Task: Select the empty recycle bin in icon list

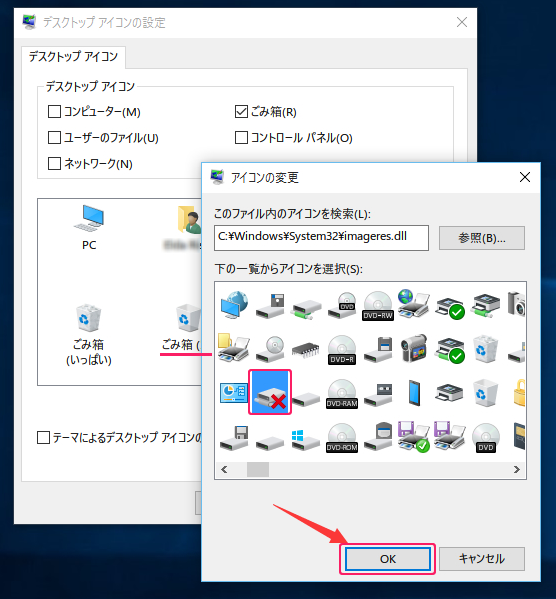Action: (x=485, y=393)
